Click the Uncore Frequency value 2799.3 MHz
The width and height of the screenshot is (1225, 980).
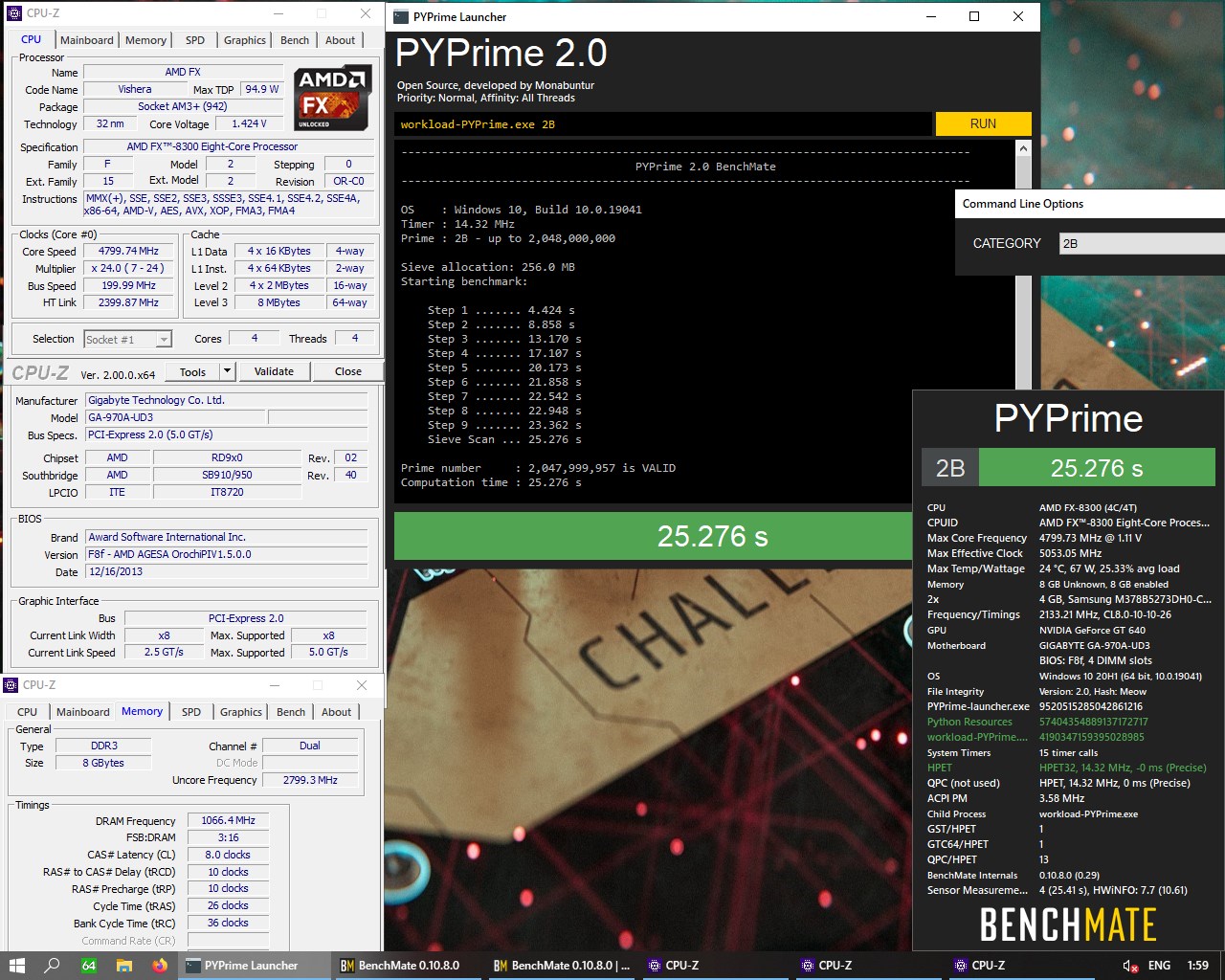point(310,780)
